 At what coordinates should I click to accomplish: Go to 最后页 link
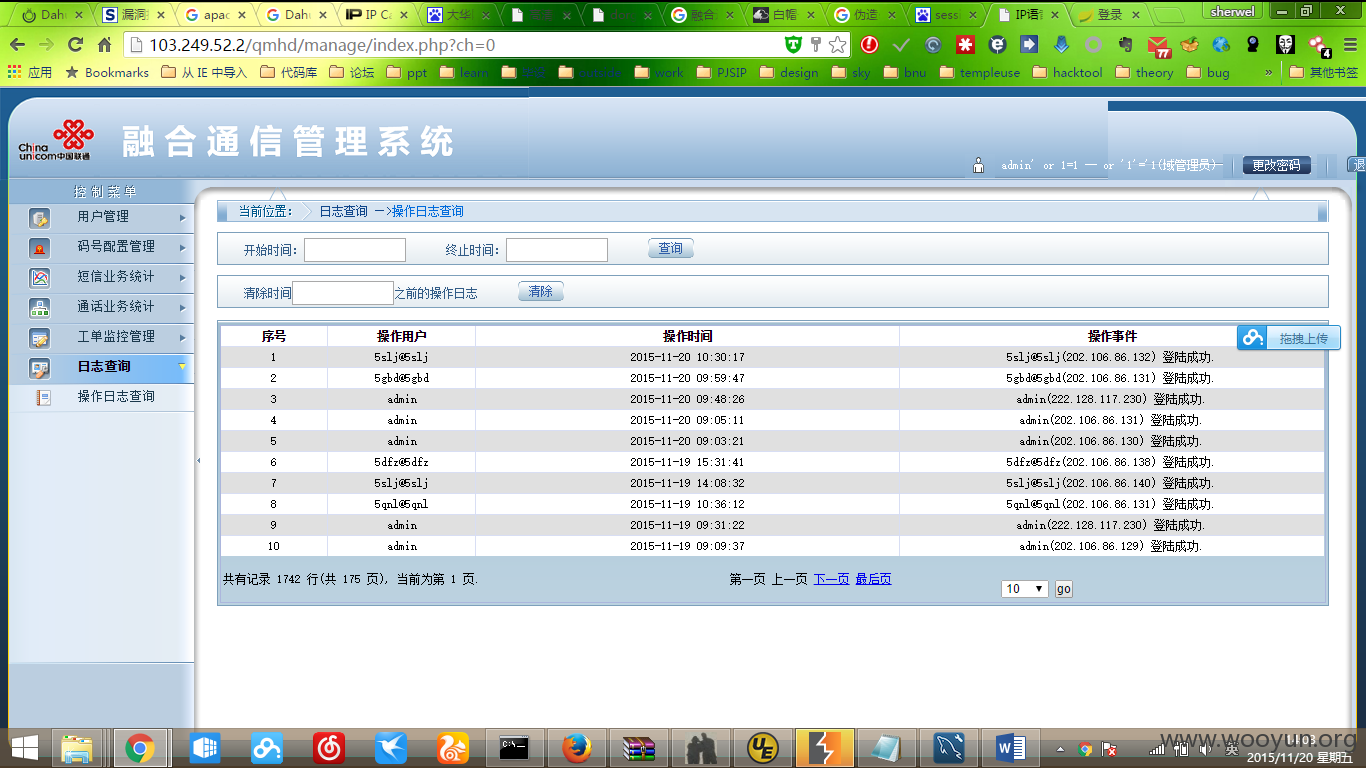(x=873, y=579)
